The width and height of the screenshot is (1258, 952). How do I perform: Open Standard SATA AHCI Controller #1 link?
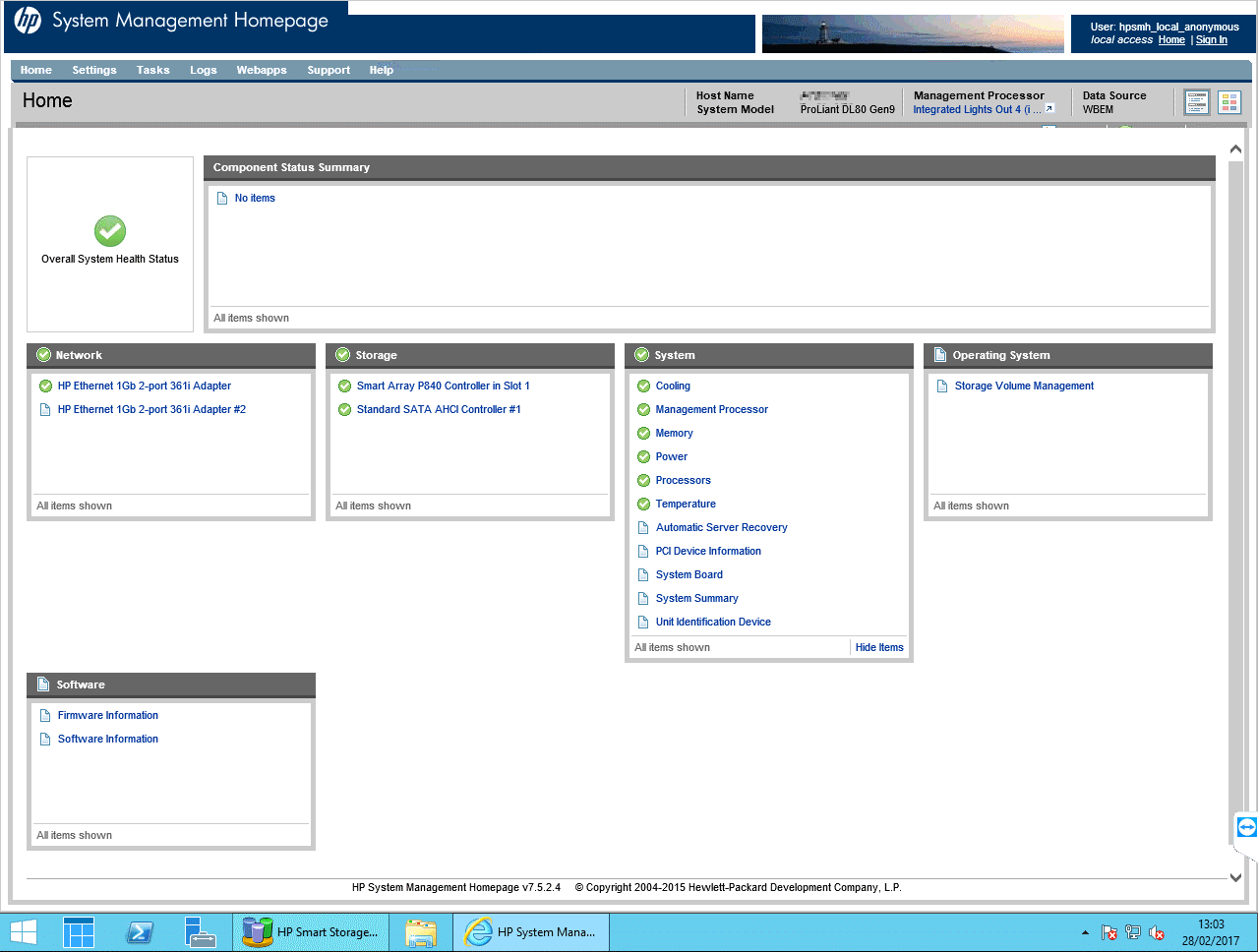[439, 410]
